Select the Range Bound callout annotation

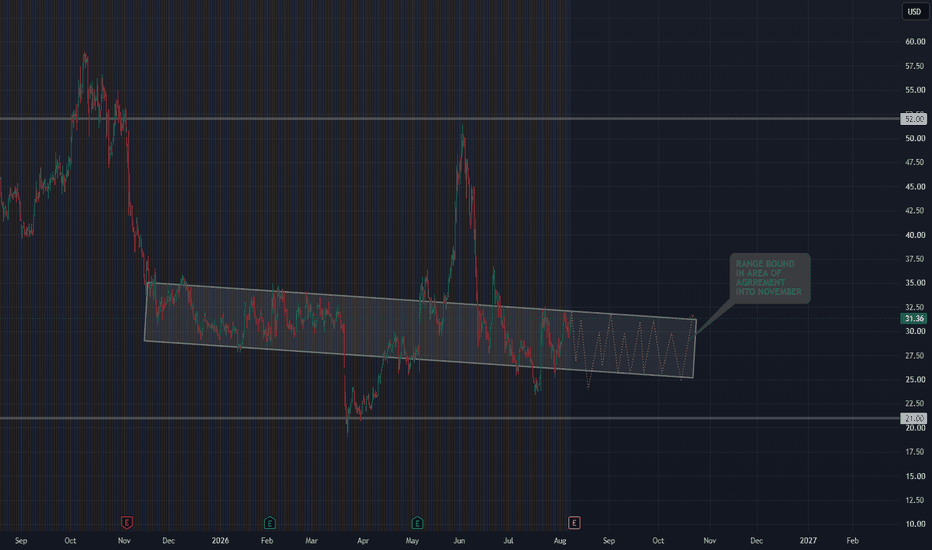[769, 278]
